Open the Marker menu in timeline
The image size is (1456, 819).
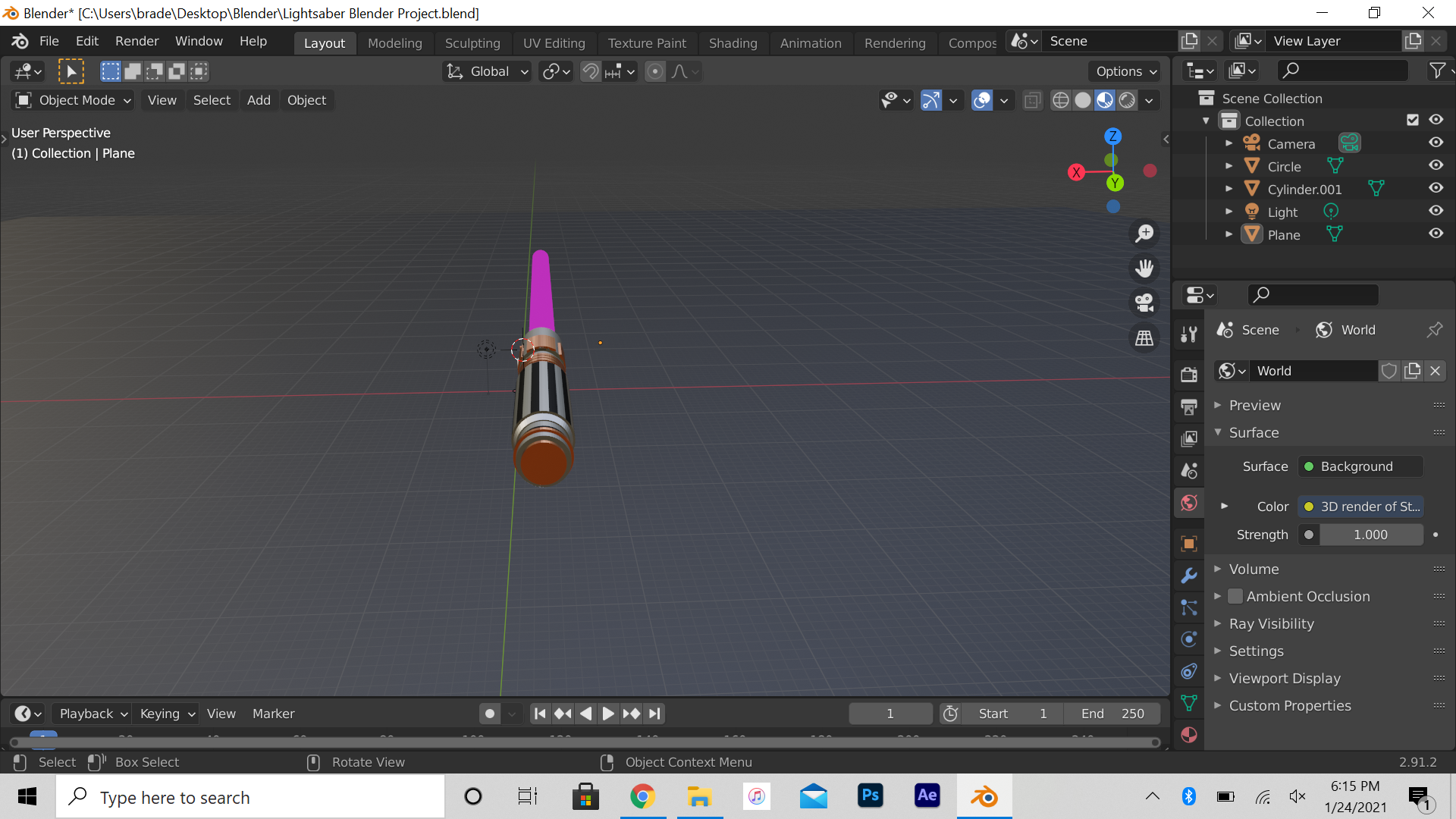[x=274, y=714]
